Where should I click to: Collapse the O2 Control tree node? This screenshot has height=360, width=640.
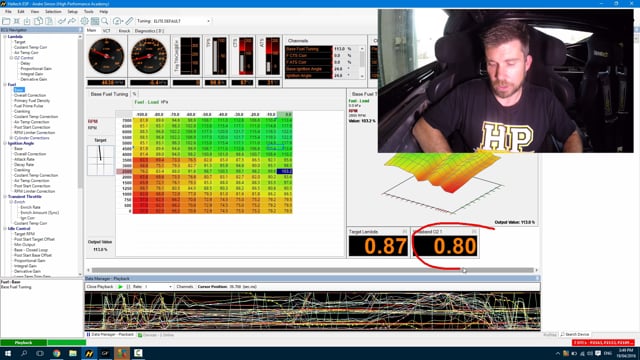(x=11, y=58)
